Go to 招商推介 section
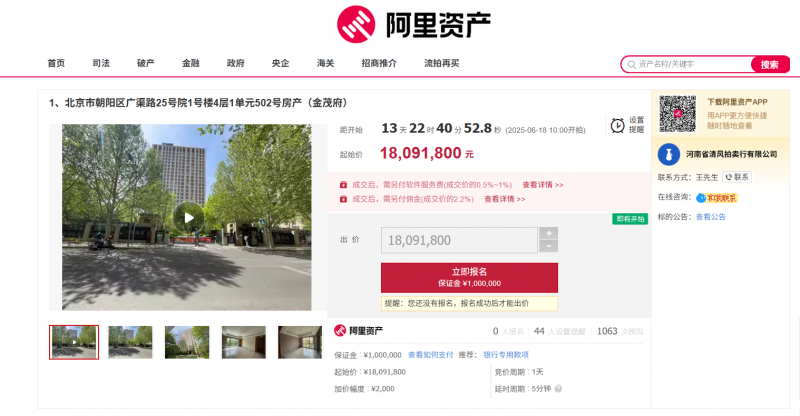Screen dimensions: 800x416 pos(379,63)
